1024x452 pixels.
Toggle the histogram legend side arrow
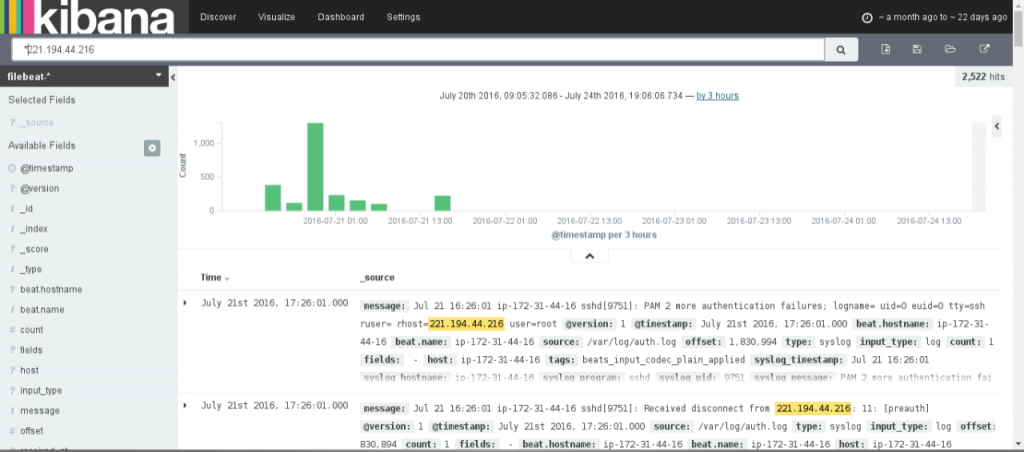click(x=996, y=126)
